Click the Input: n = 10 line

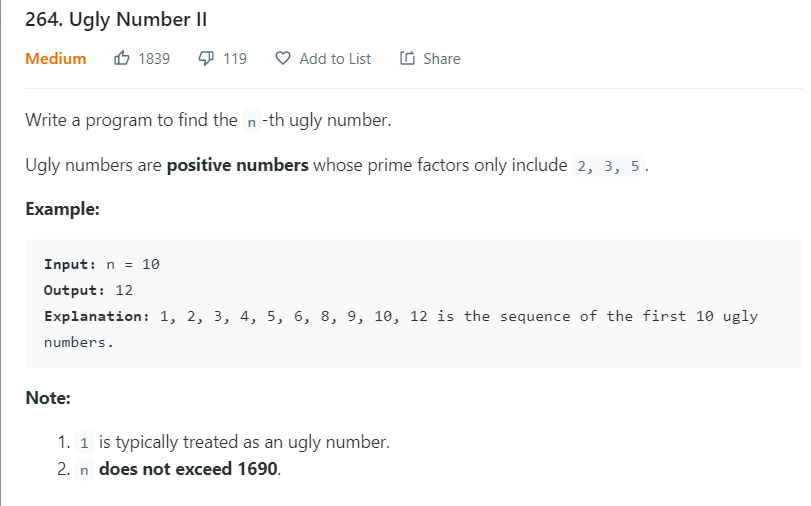point(102,264)
